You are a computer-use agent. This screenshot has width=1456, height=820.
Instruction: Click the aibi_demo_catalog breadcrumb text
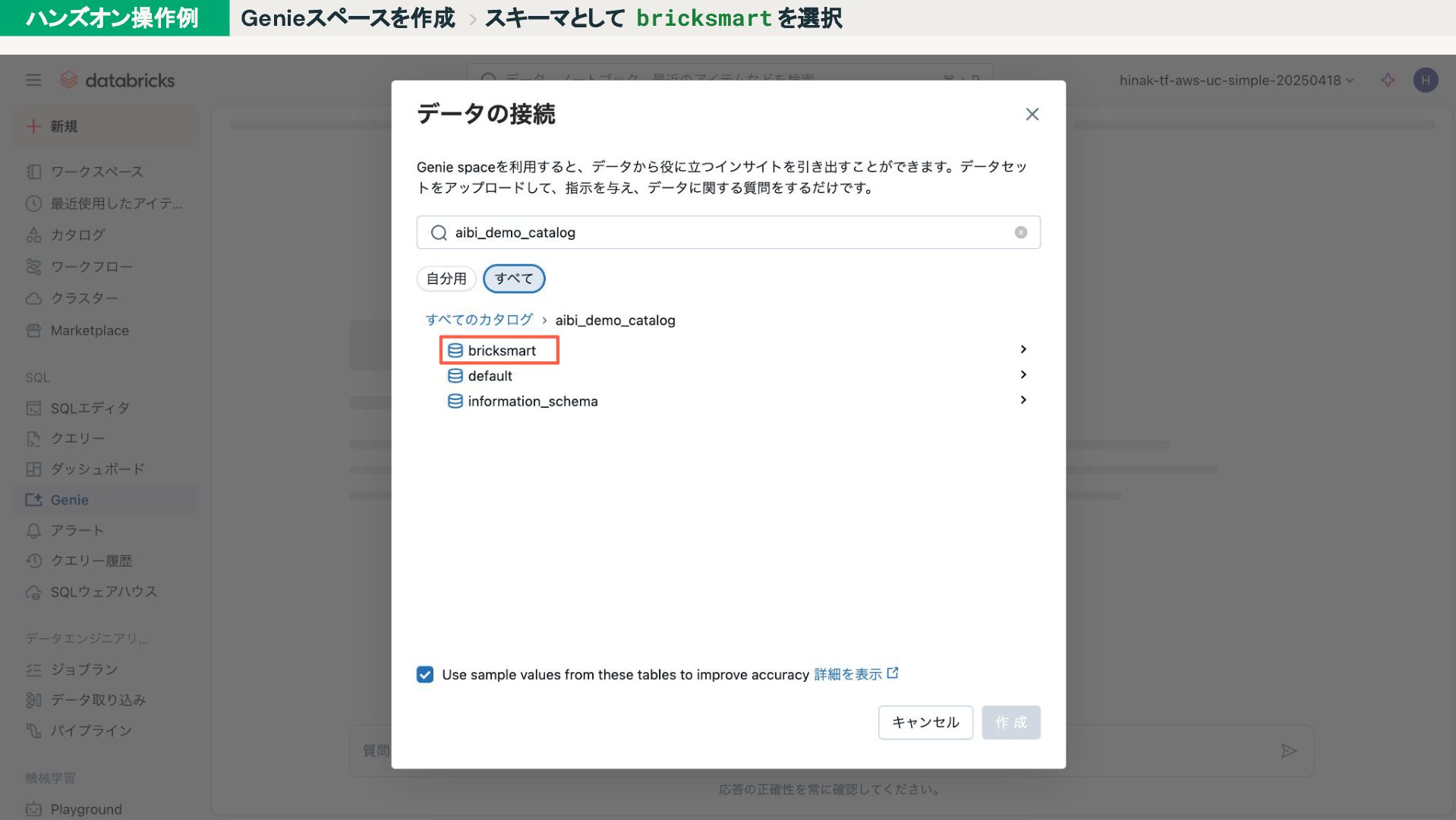pyautogui.click(x=615, y=320)
